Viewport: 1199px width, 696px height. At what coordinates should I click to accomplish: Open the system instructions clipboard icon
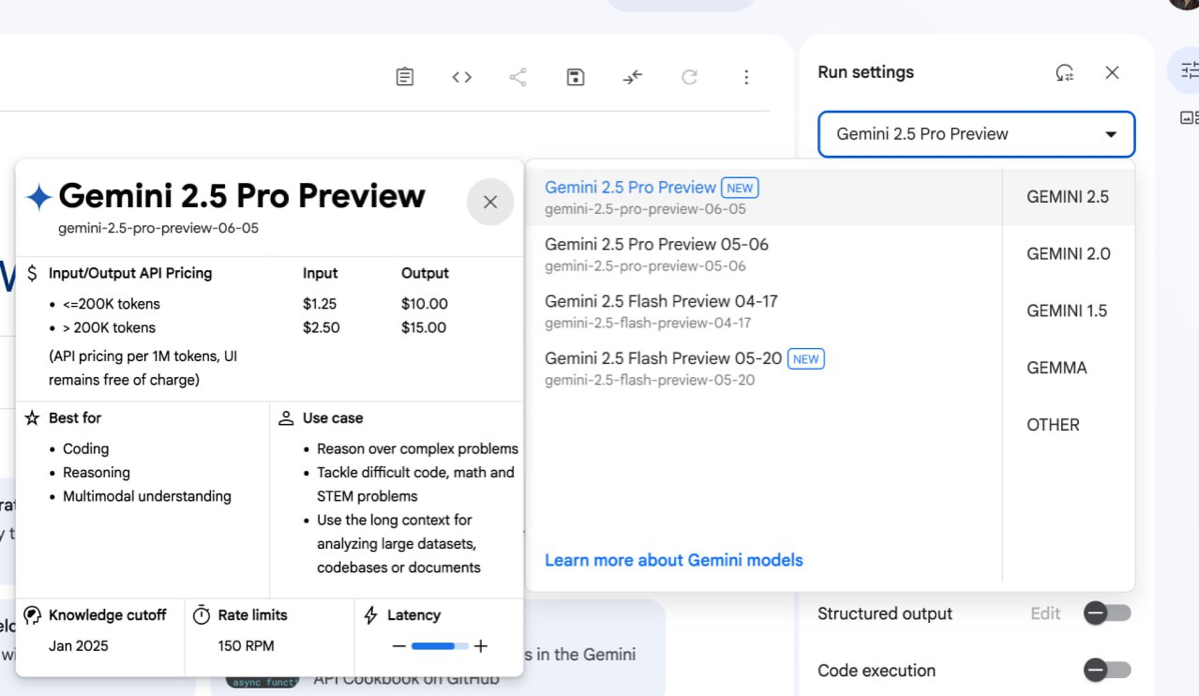click(x=405, y=76)
